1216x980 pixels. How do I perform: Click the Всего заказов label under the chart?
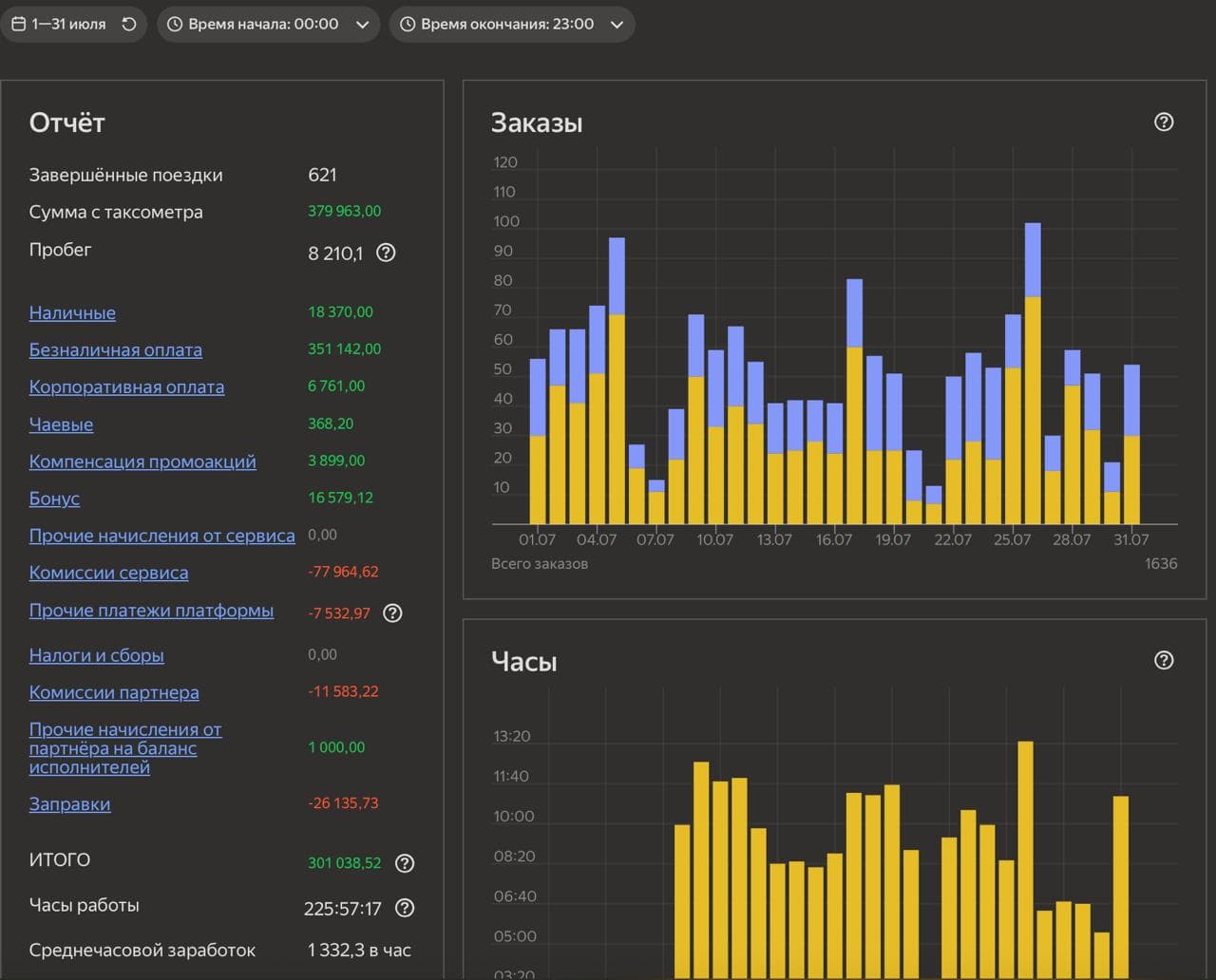pos(540,564)
